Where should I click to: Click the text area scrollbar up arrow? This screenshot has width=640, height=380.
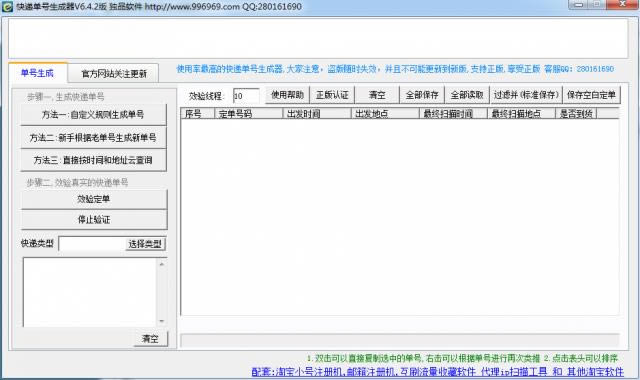click(162, 264)
